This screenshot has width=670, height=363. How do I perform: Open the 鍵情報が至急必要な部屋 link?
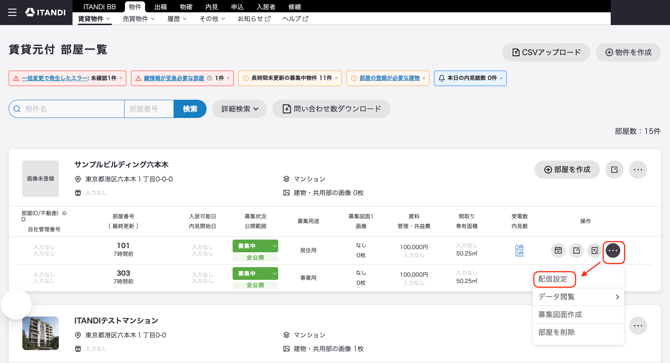coord(174,78)
